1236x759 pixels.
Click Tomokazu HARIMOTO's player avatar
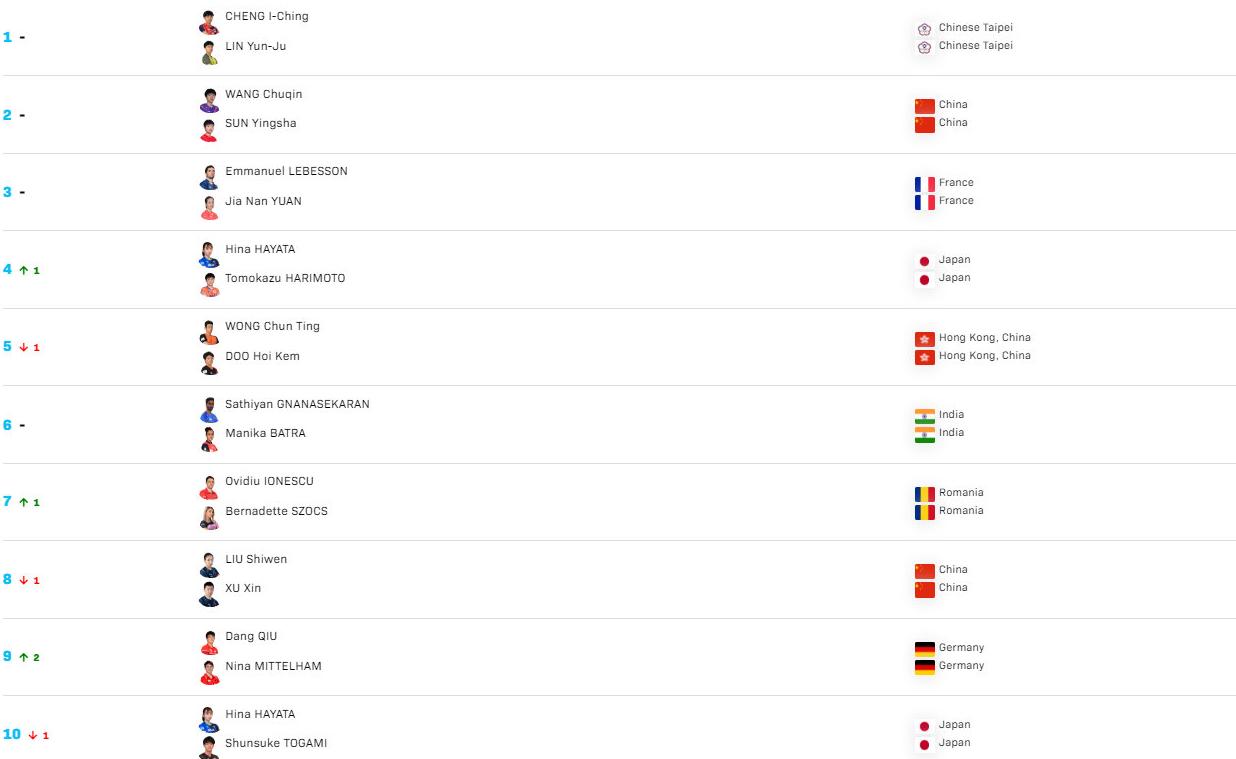click(x=209, y=284)
